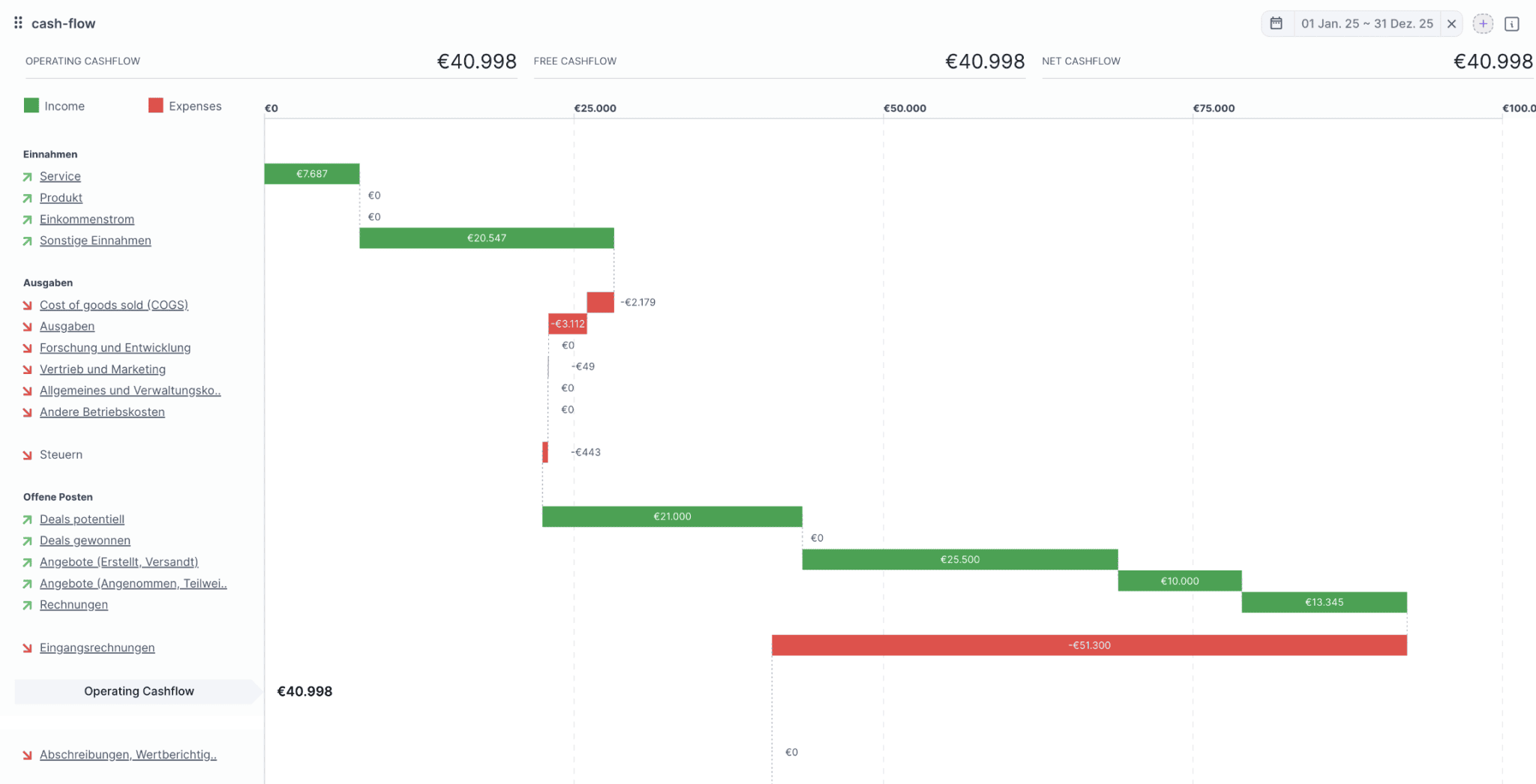The image size is (1536, 784).
Task: Open the Sonstige Einnahmen link
Action: [x=95, y=241]
